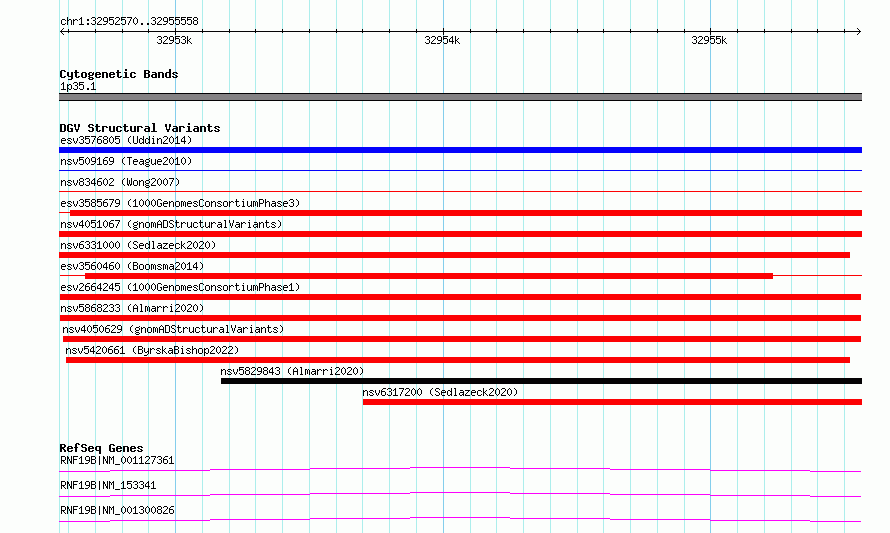Select the magenta RNF19B NM_153341 transcript line
The width and height of the screenshot is (890, 533).
coord(460,494)
